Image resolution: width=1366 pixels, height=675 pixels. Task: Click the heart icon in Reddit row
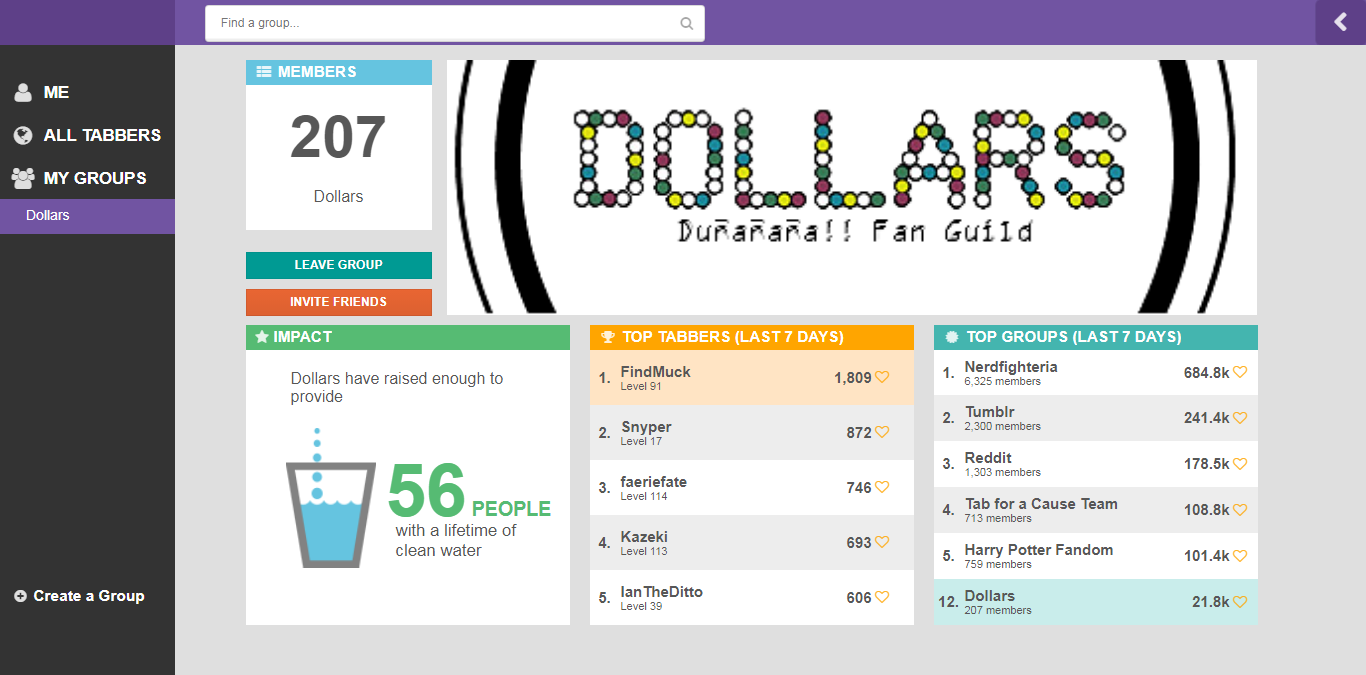[1240, 464]
